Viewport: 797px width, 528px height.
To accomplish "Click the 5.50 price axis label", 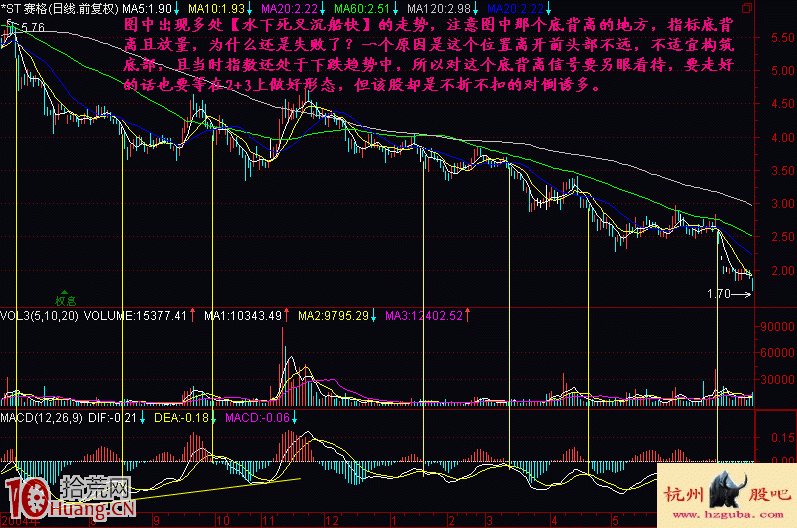I will click(782, 38).
